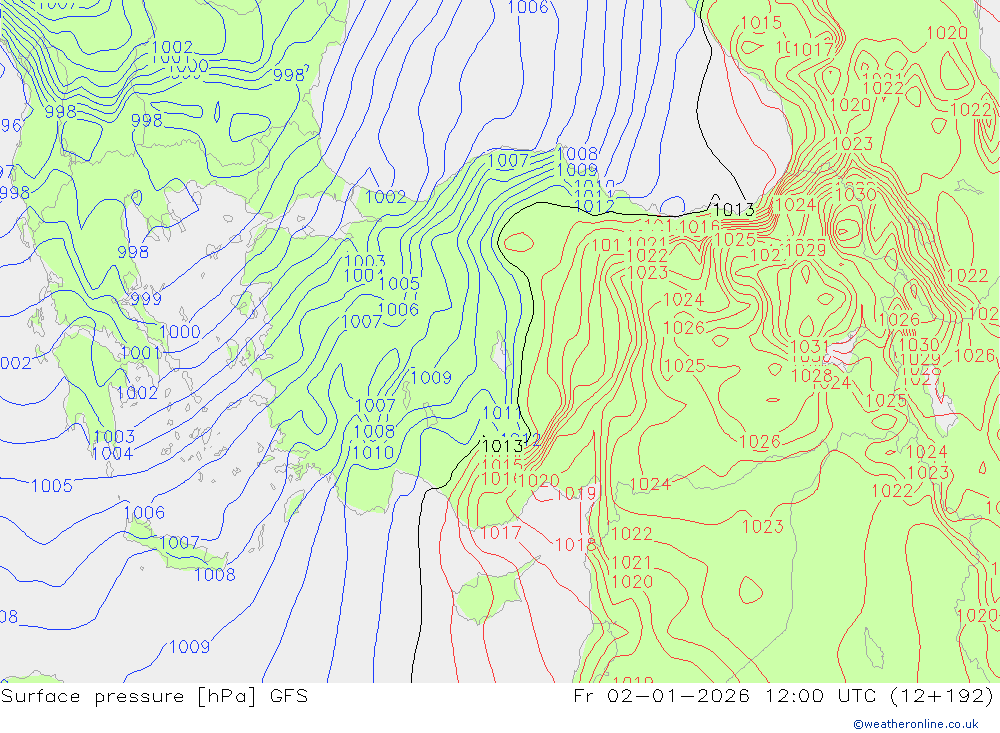Click the black 1013 label beside red 1024
Viewport: 1000px width, 733px height.
pyautogui.click(x=733, y=209)
